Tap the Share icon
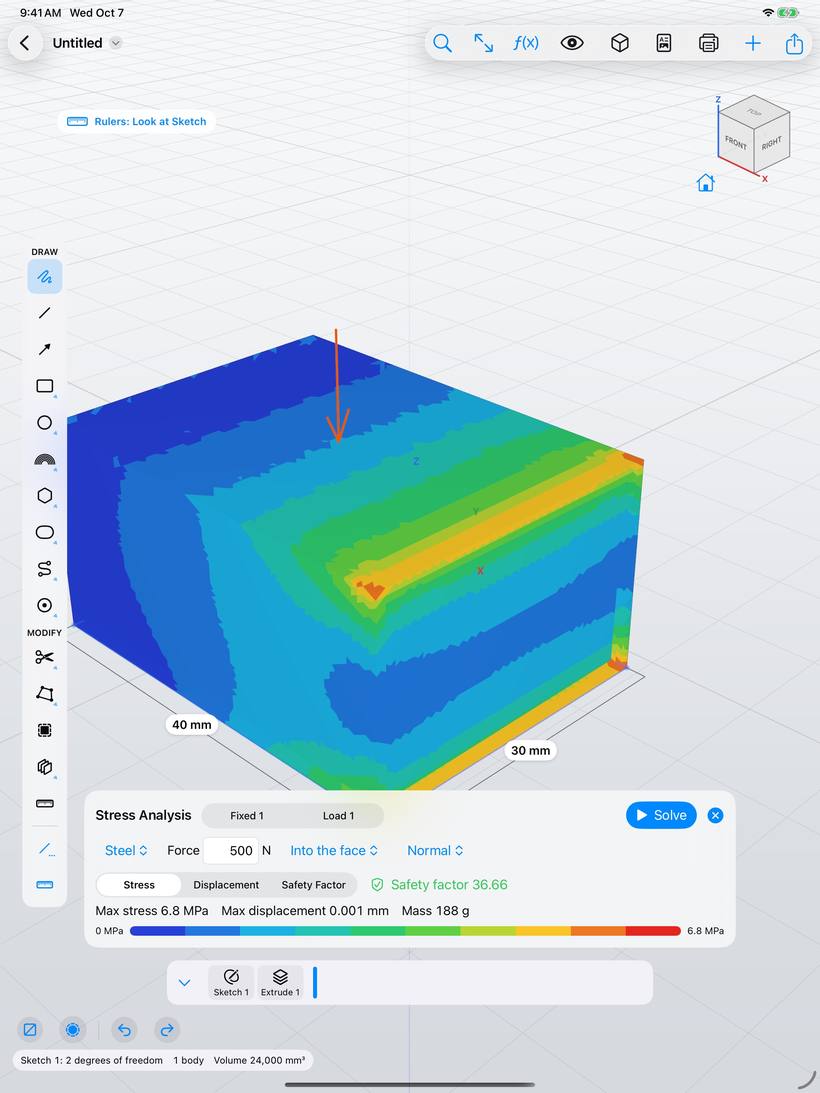Viewport: 820px width, 1093px height. pyautogui.click(x=794, y=43)
